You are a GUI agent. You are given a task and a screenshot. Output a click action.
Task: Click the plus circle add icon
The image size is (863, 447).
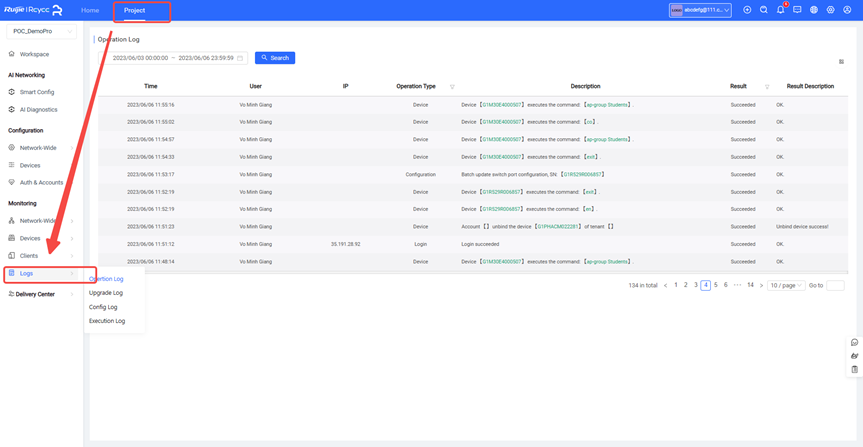click(x=747, y=10)
